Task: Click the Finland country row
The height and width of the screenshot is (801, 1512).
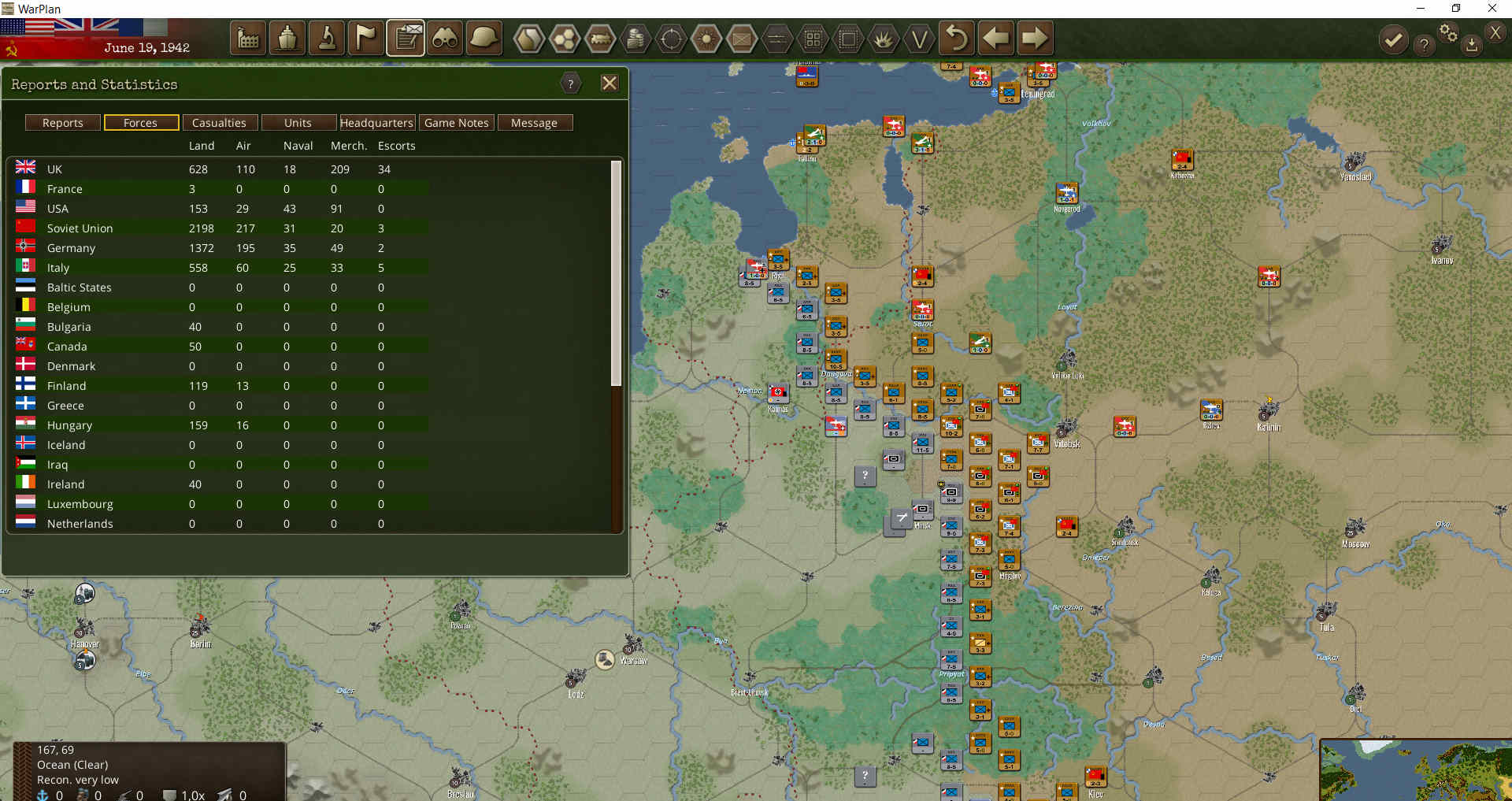Action: click(222, 386)
